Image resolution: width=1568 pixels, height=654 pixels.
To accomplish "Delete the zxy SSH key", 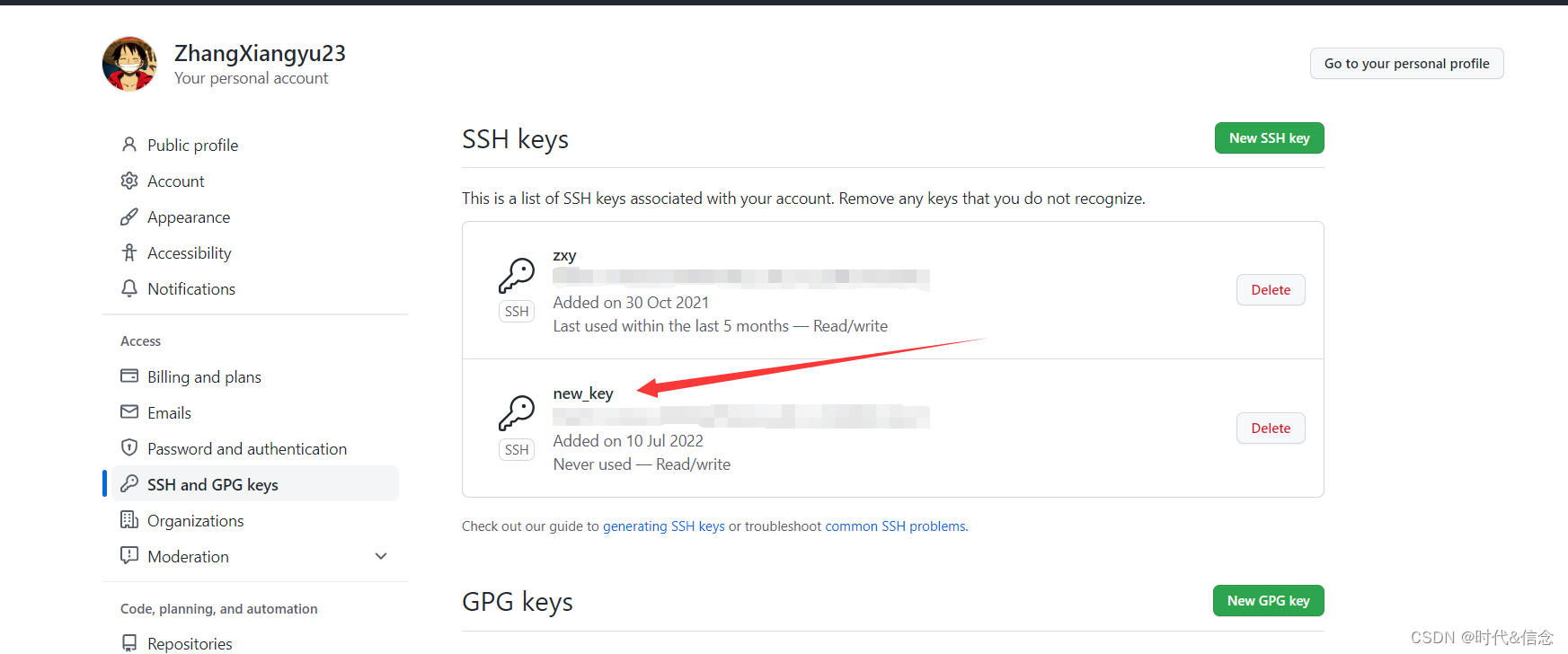I will [x=1271, y=290].
